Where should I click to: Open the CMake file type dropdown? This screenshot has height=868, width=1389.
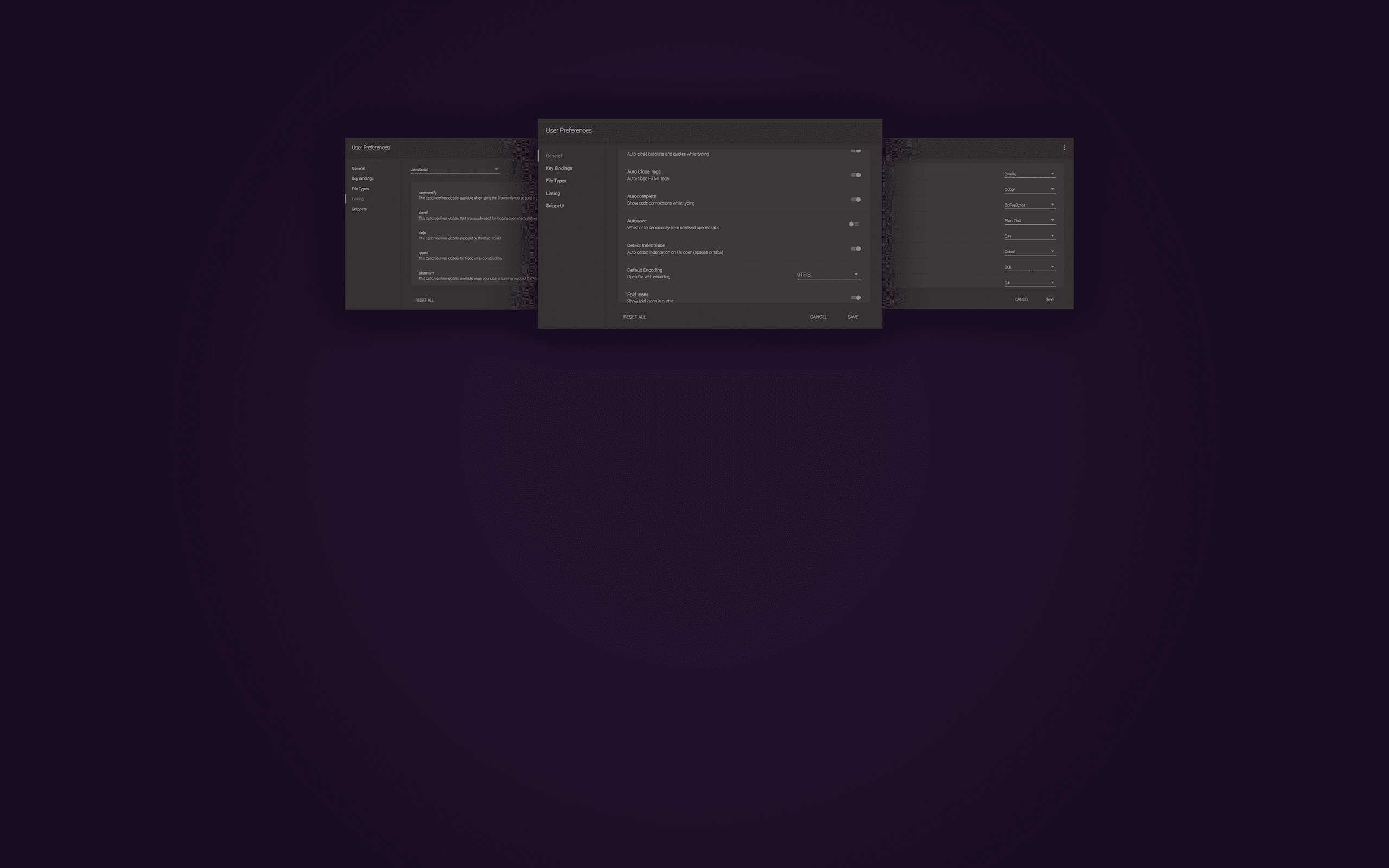click(x=1029, y=174)
